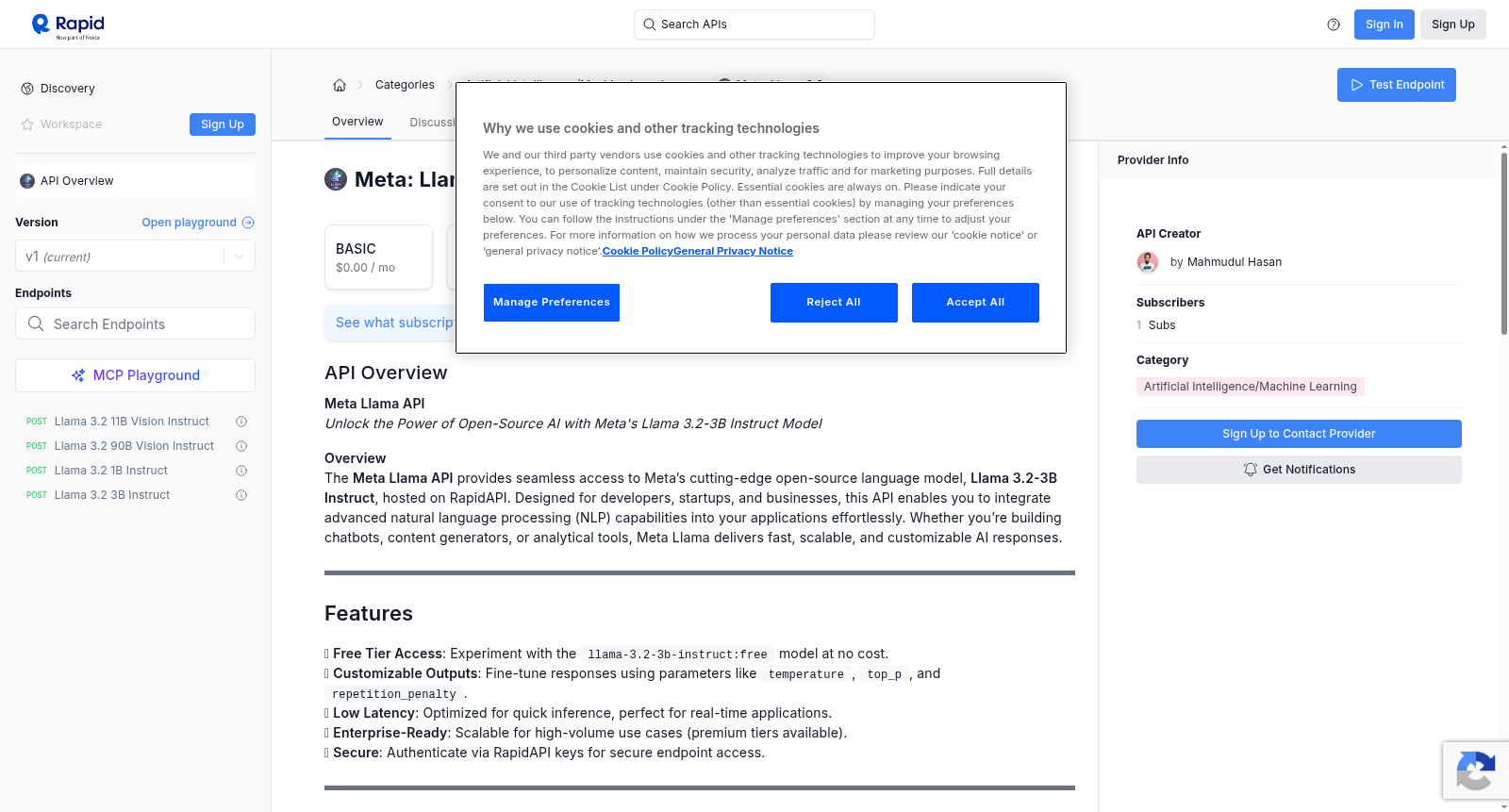1509x812 pixels.
Task: Open Artificial Intelligence/Machine Learning category tag
Action: click(1250, 387)
